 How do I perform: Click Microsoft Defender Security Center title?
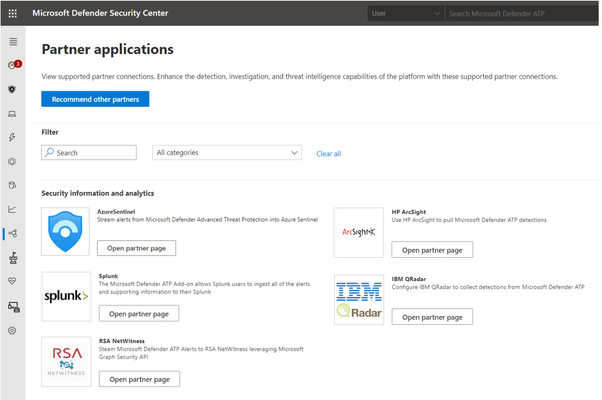click(100, 13)
